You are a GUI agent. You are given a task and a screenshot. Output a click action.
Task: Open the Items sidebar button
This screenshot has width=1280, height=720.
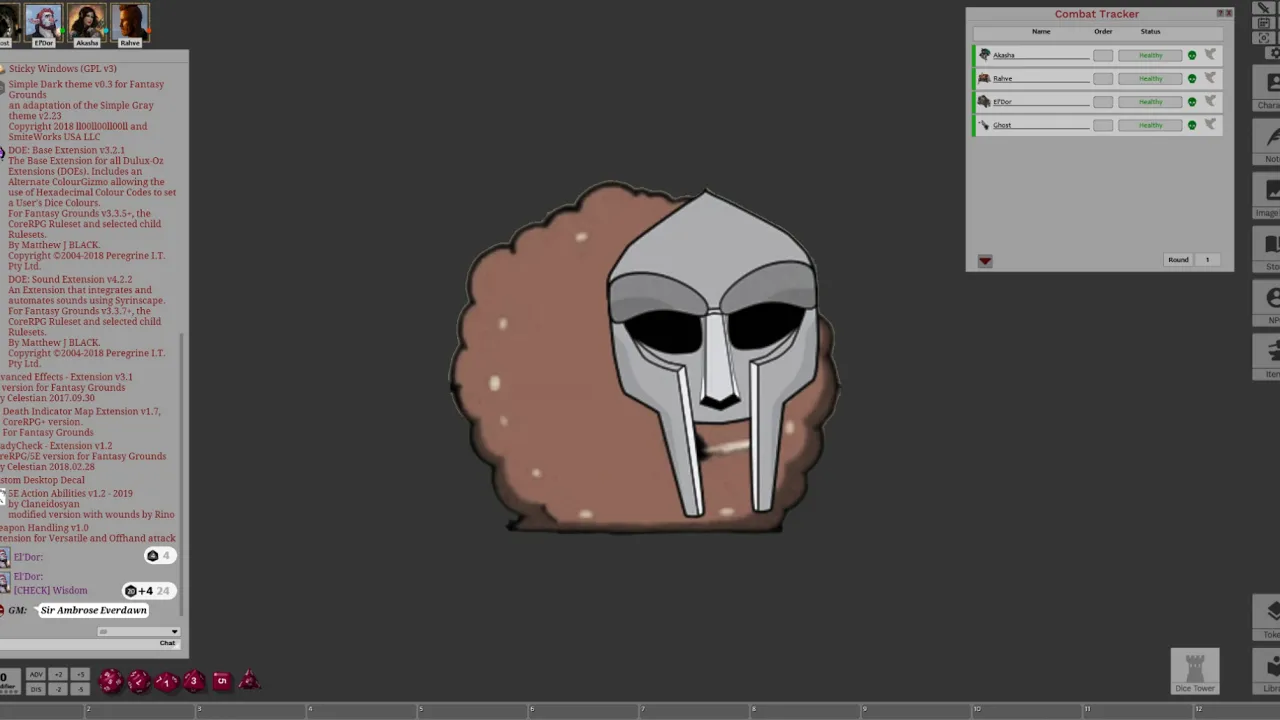point(1268,357)
